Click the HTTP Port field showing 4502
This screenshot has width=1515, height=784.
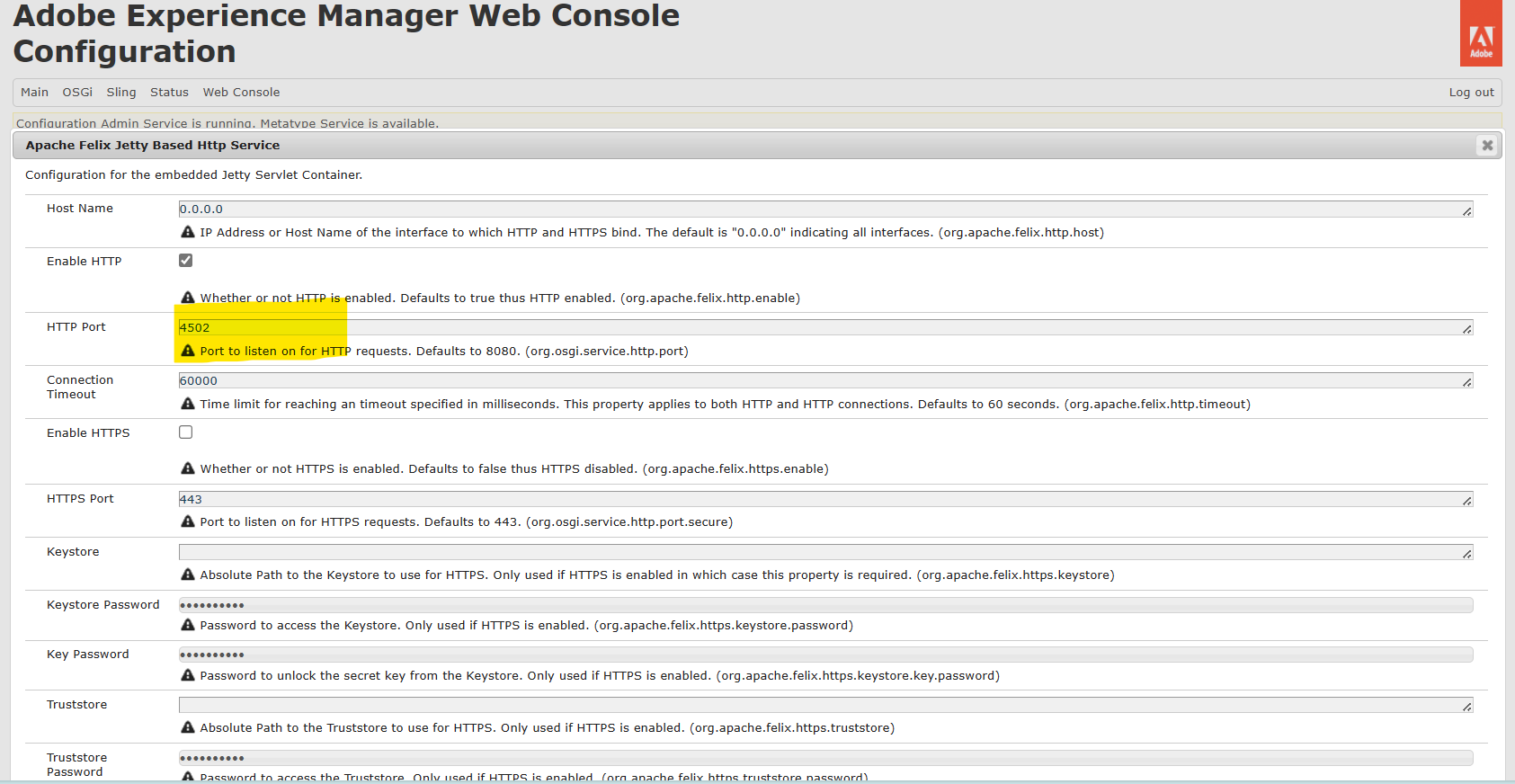pos(825,327)
